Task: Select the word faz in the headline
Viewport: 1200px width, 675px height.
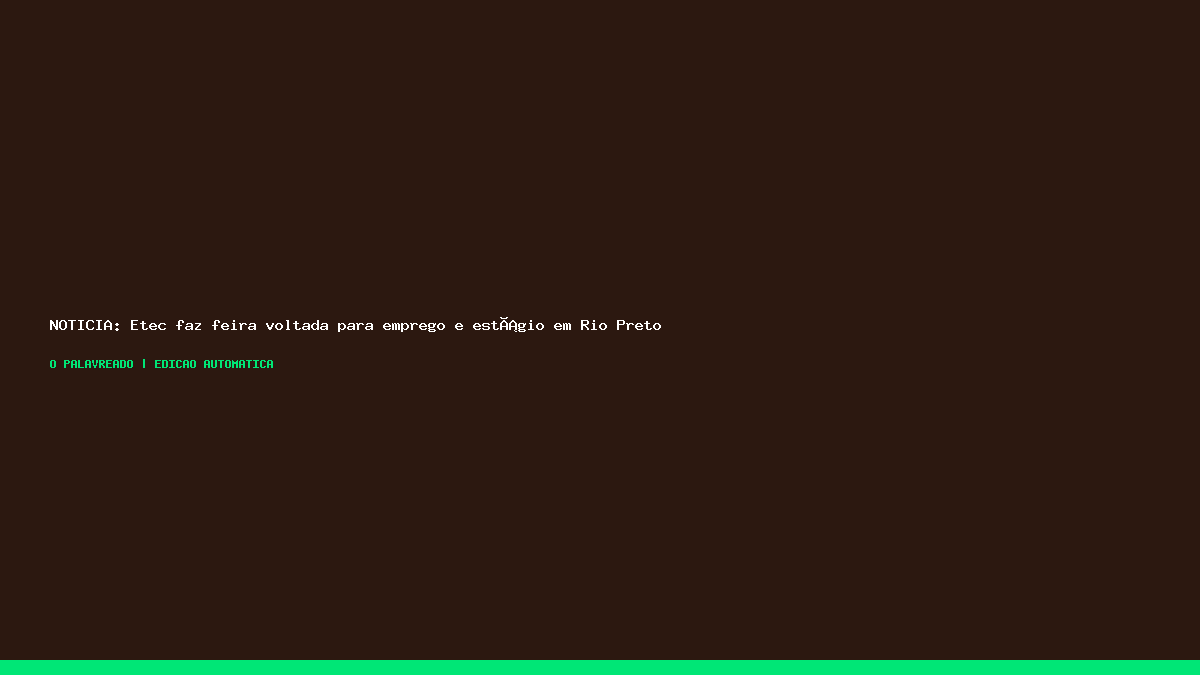Action: point(188,325)
